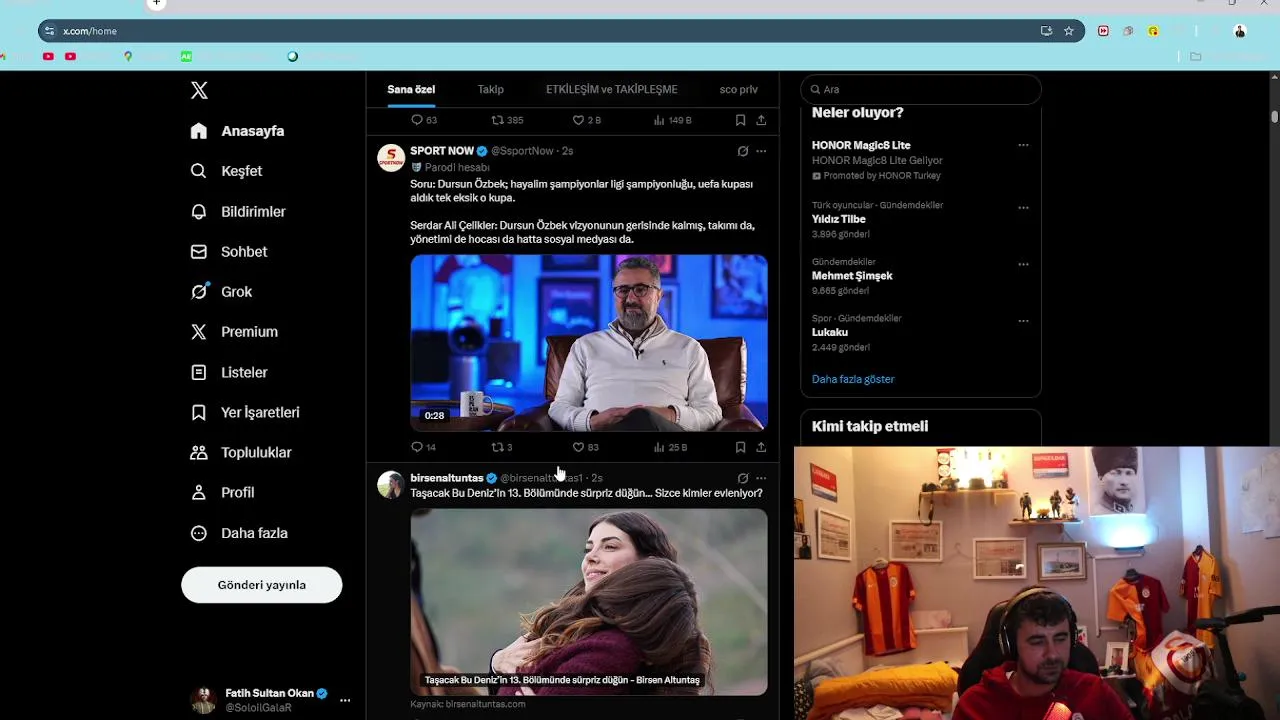
Task: Open Yıldız Tilbe trend options
Action: [1023, 208]
